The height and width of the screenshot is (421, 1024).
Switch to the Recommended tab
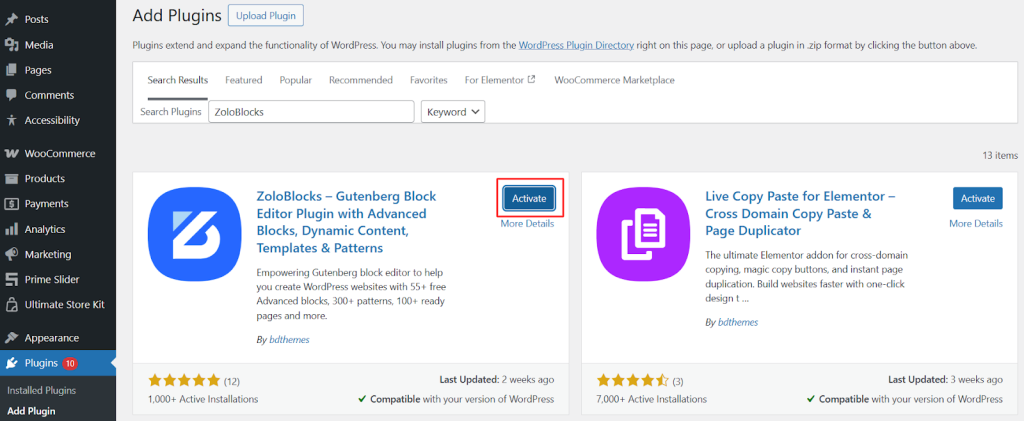point(360,80)
